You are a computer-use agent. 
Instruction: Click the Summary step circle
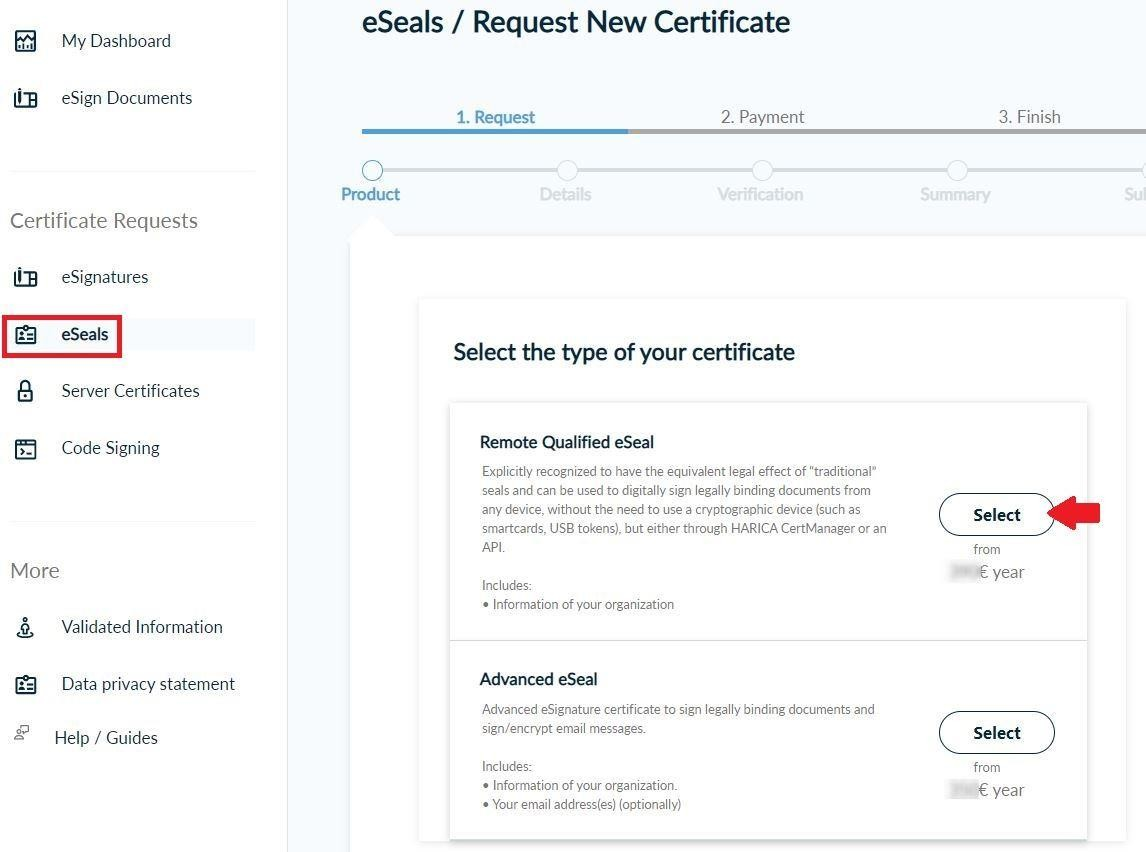[956, 170]
